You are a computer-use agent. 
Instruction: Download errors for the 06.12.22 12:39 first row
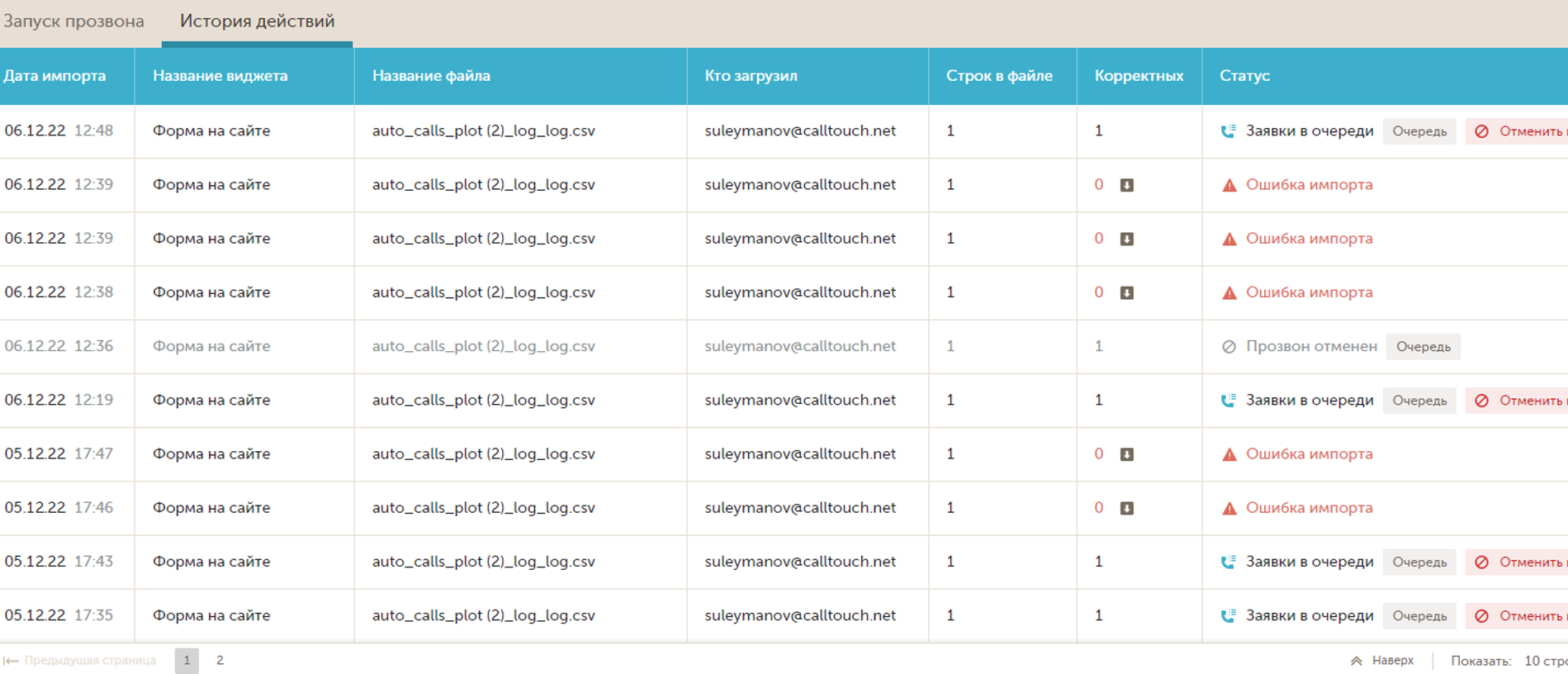click(1126, 185)
